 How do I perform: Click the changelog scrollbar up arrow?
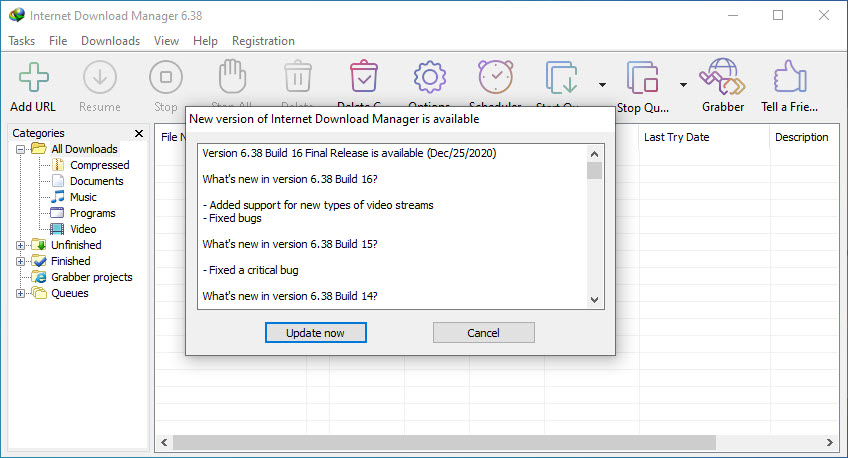coord(594,154)
